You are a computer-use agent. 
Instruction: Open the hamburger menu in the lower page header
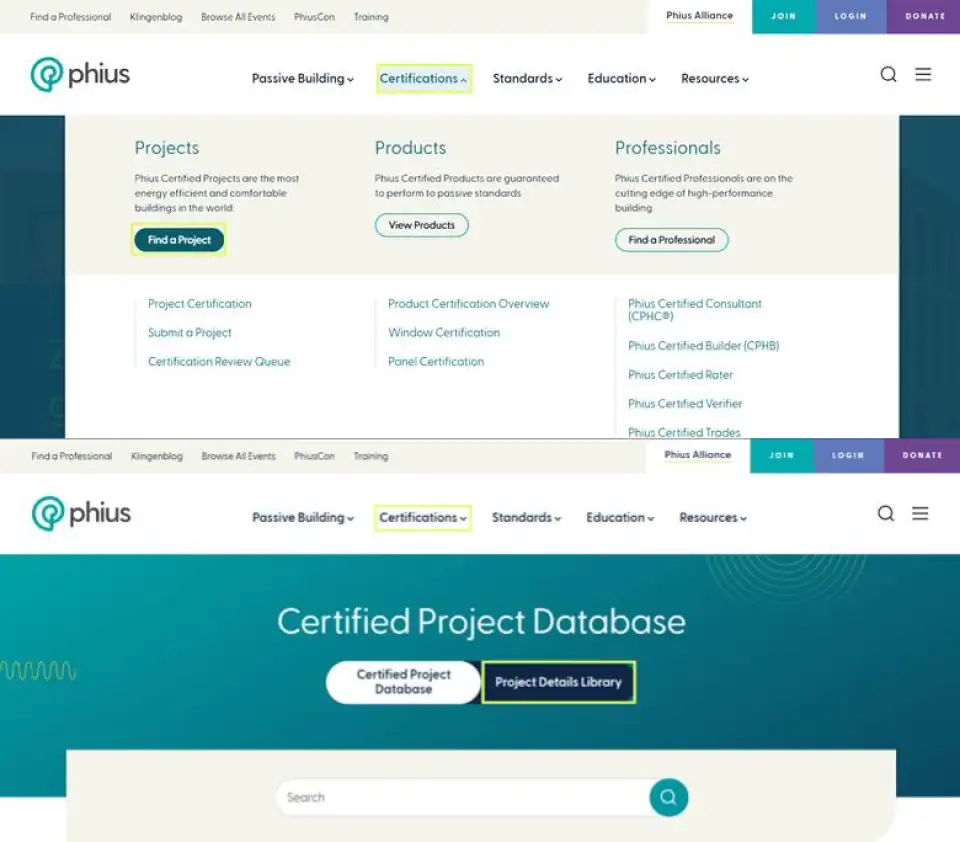click(x=921, y=514)
